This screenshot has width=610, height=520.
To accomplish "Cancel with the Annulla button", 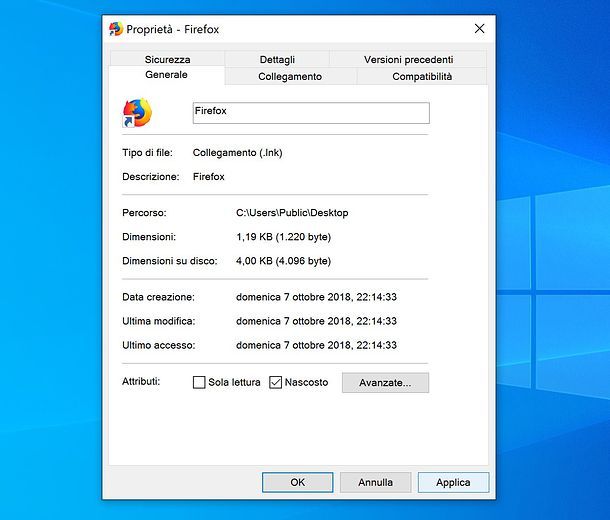I will 375,482.
